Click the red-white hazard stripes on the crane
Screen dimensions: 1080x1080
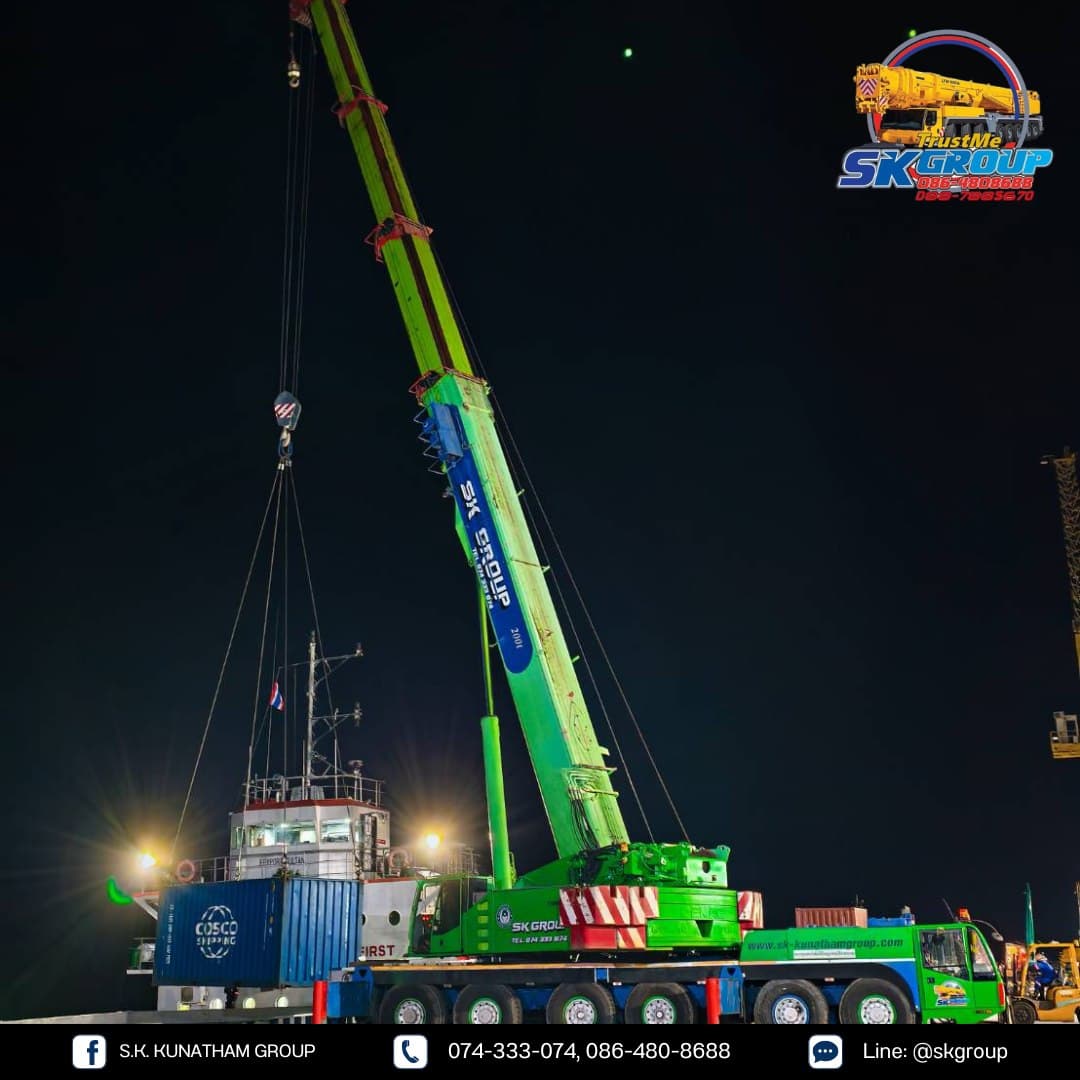(x=607, y=906)
